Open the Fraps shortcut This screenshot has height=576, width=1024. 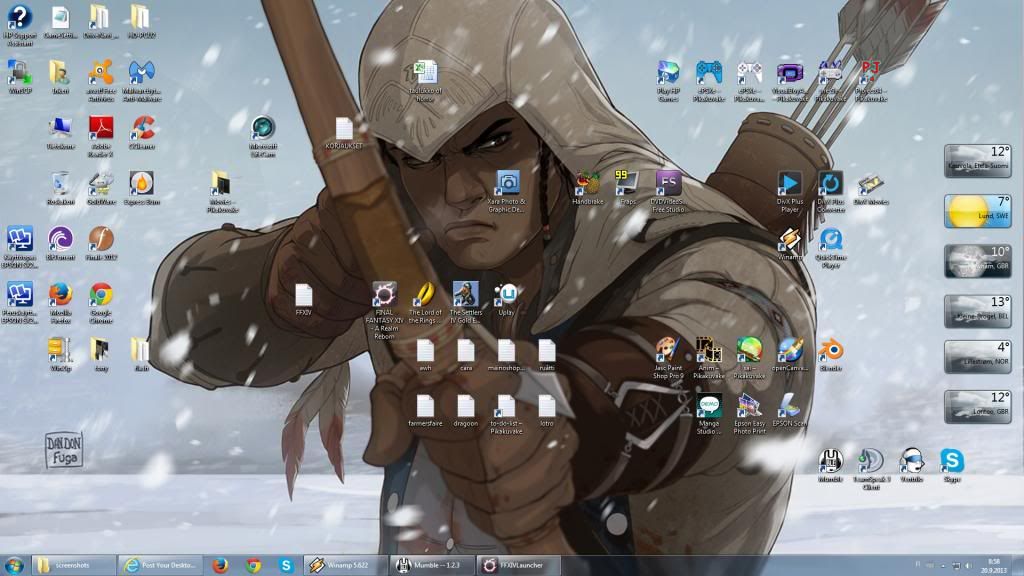[x=627, y=188]
